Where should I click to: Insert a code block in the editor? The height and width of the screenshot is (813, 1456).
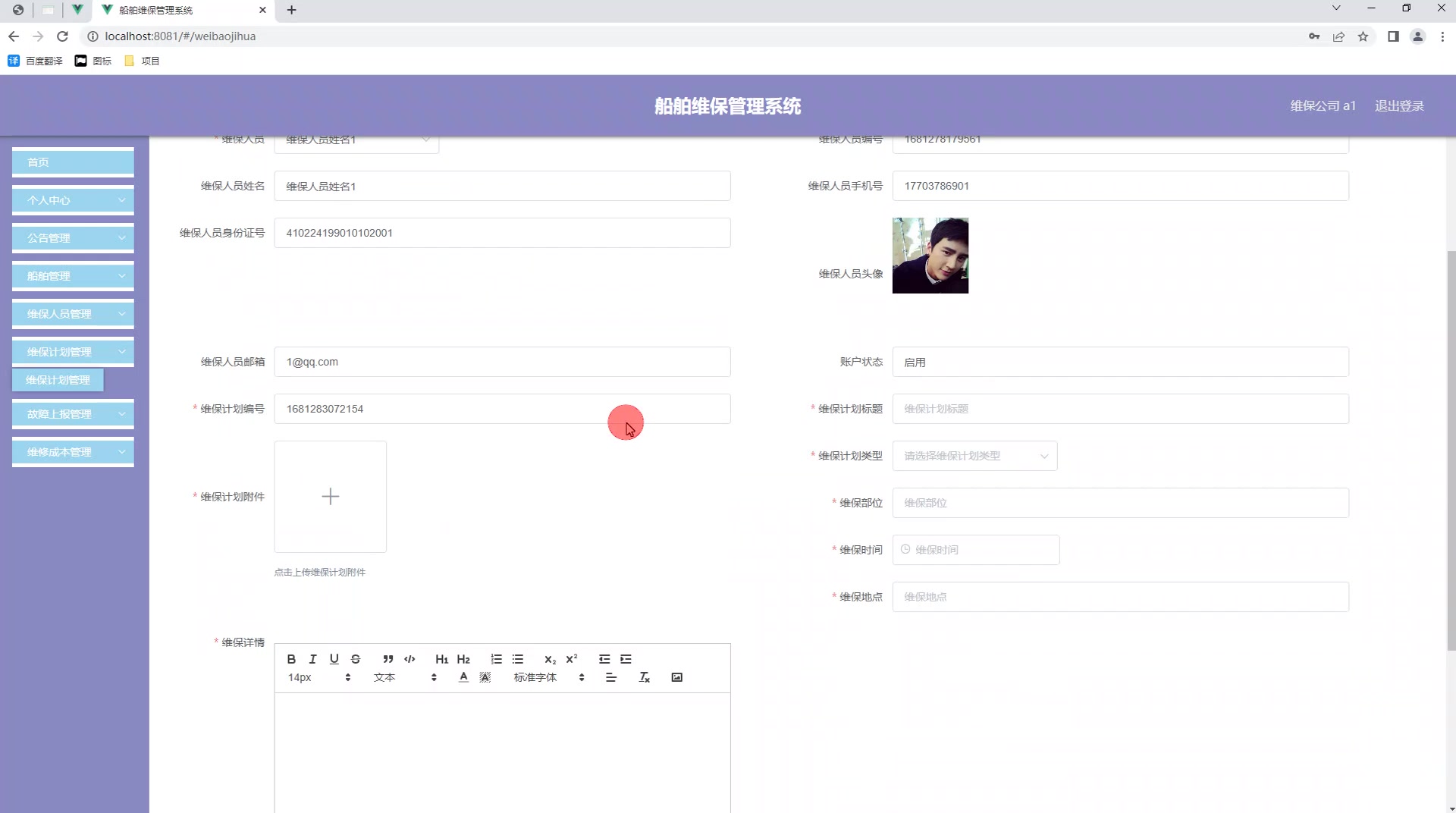tap(409, 659)
